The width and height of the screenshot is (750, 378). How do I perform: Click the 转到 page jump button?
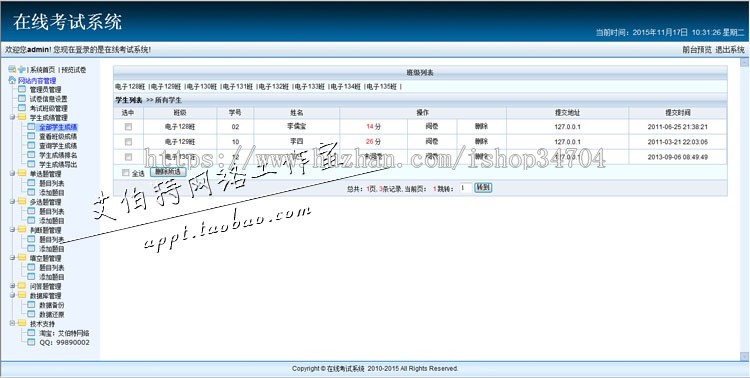pyautogui.click(x=483, y=188)
